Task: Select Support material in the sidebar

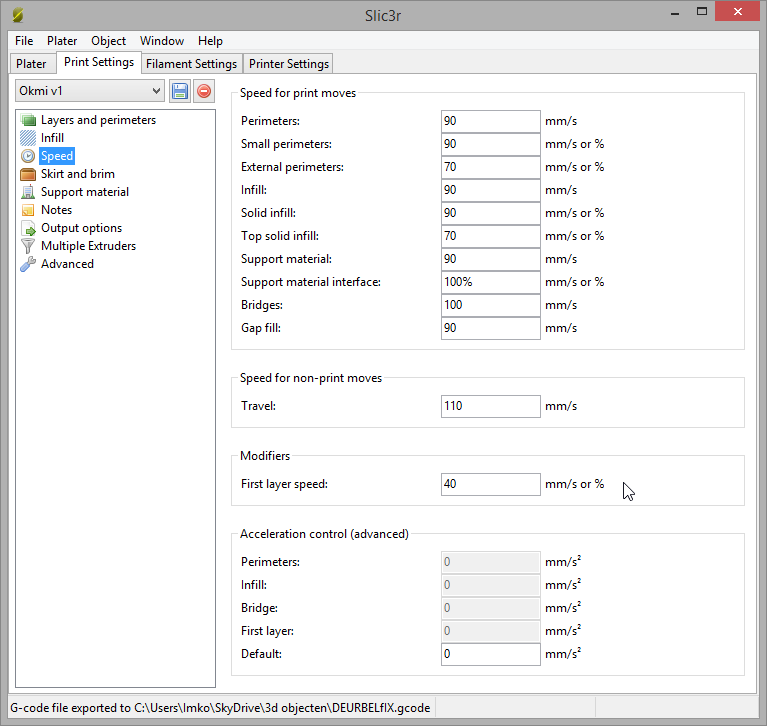Action: pos(84,192)
